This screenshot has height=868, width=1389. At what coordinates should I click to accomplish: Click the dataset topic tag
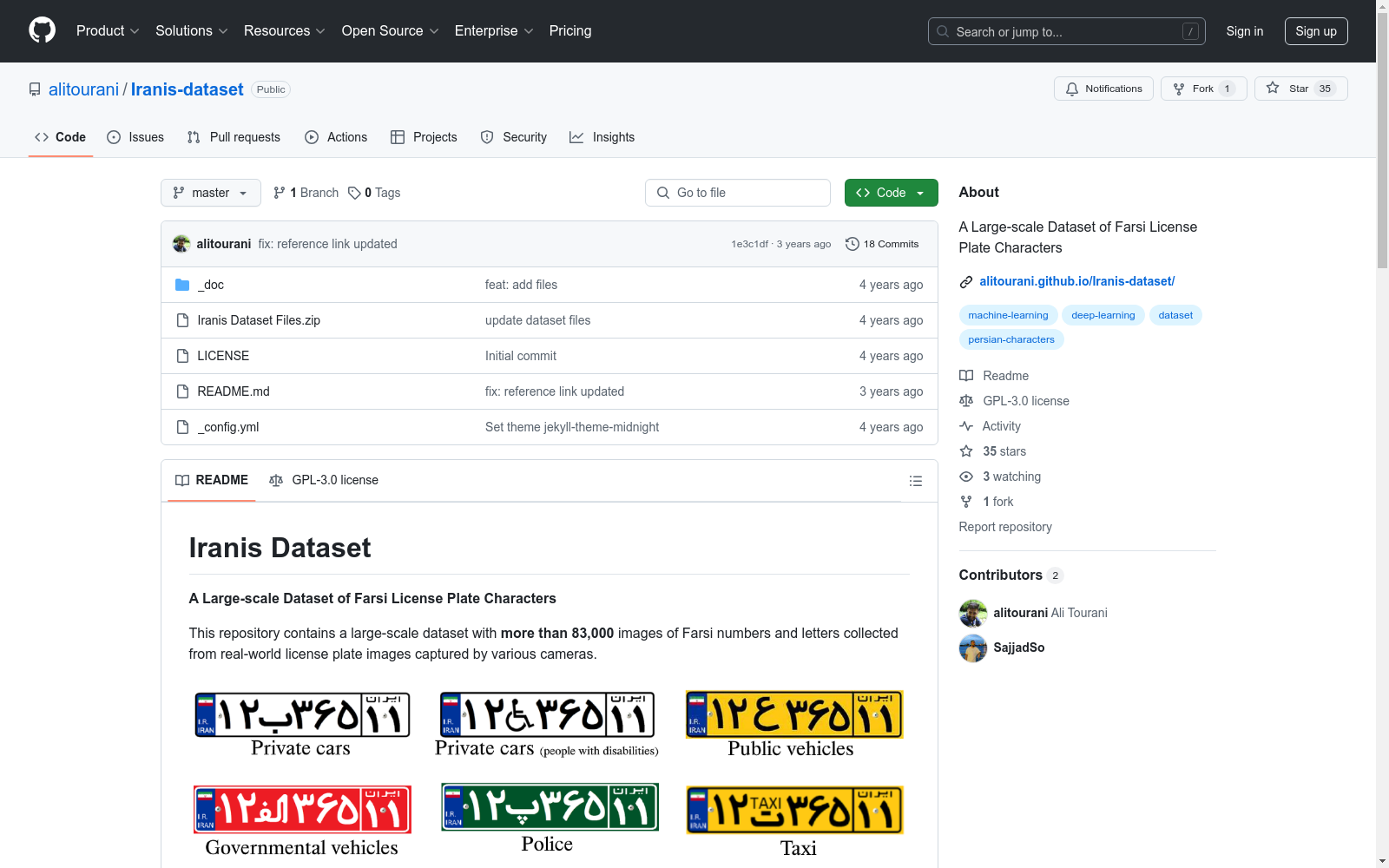(1175, 315)
